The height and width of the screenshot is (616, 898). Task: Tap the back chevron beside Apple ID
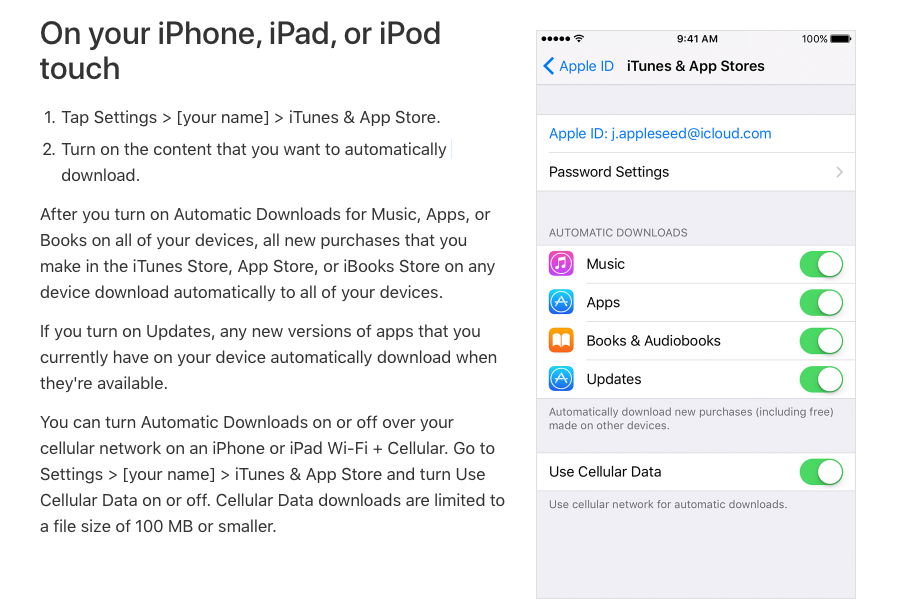549,66
